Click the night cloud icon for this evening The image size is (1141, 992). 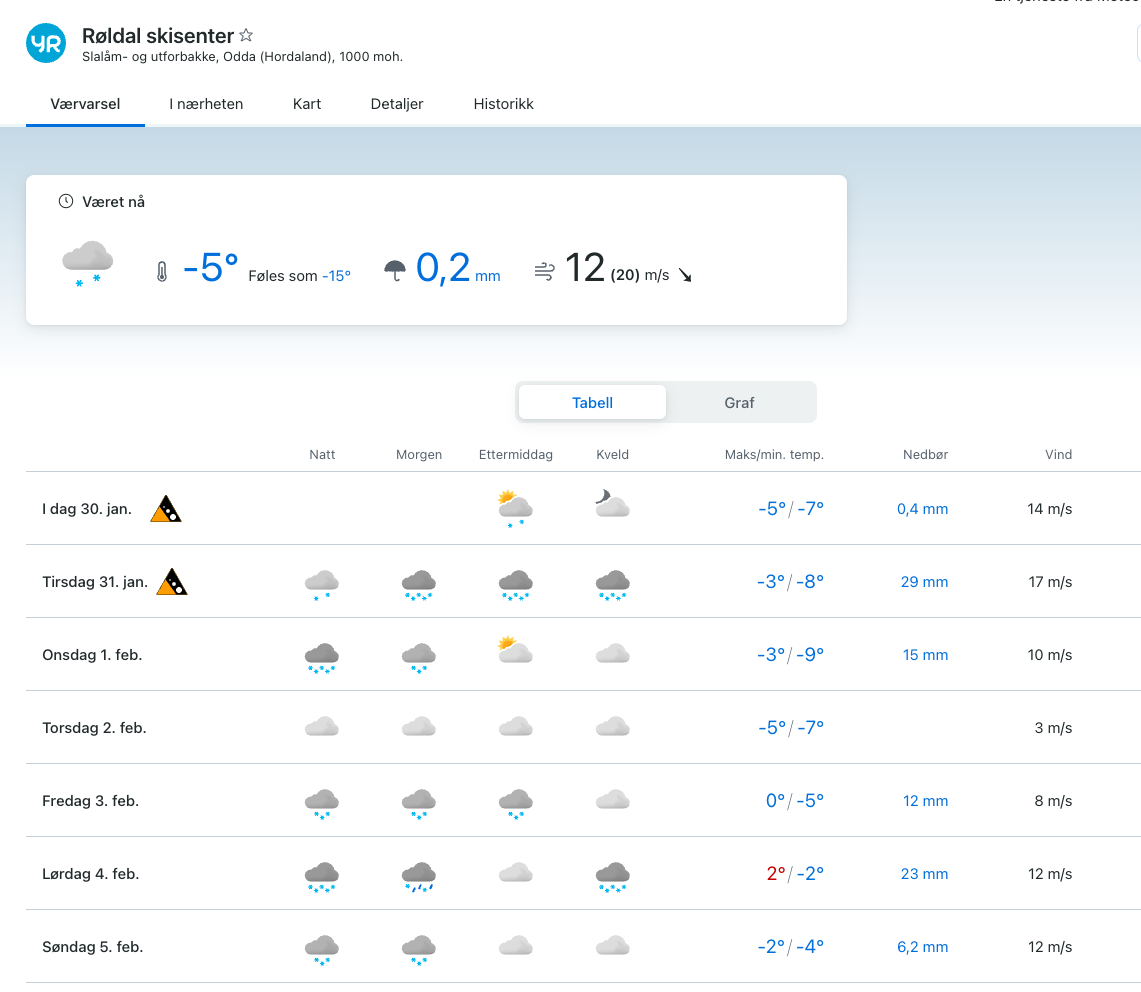612,504
